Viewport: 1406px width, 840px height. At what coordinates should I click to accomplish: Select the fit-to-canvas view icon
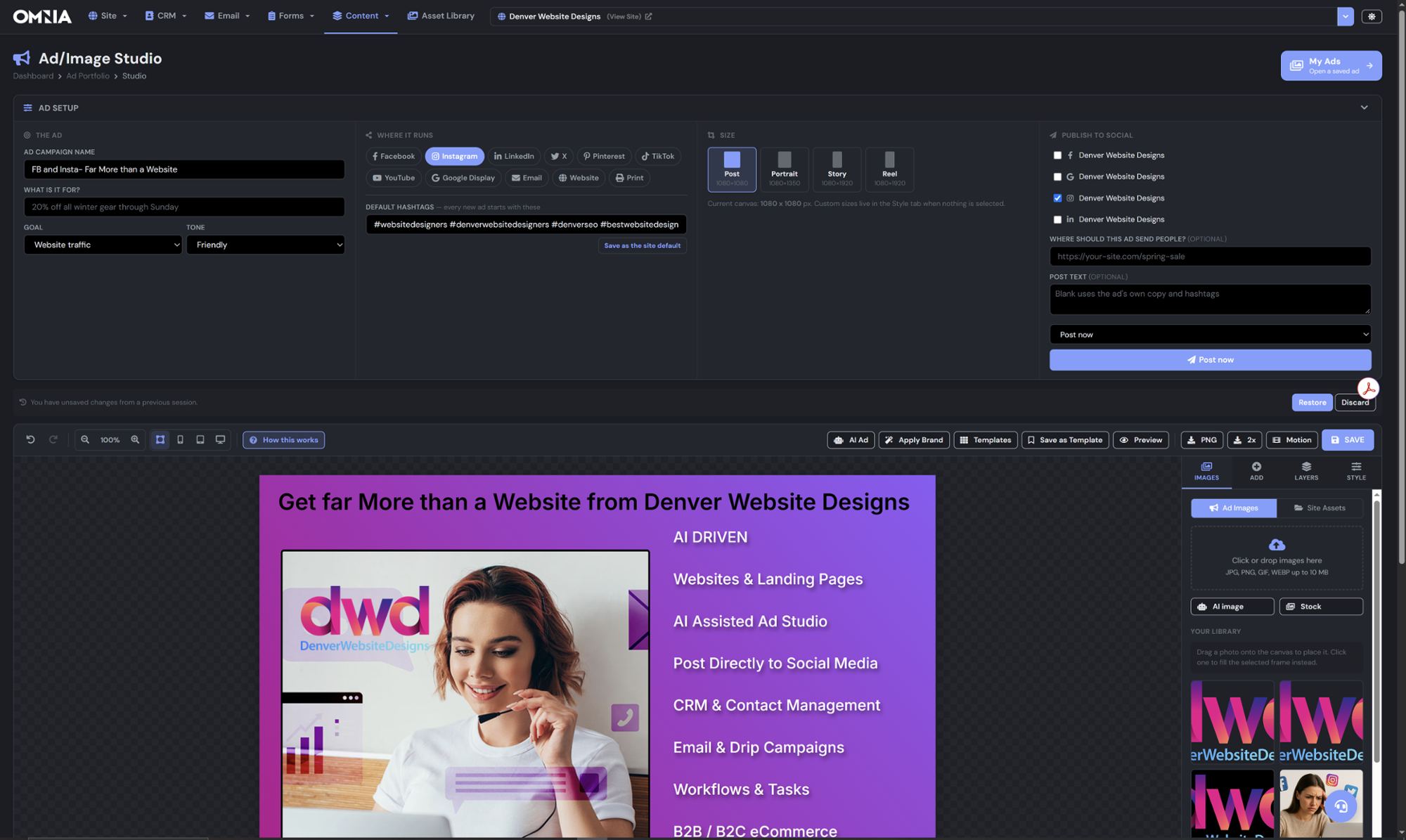pyautogui.click(x=160, y=439)
